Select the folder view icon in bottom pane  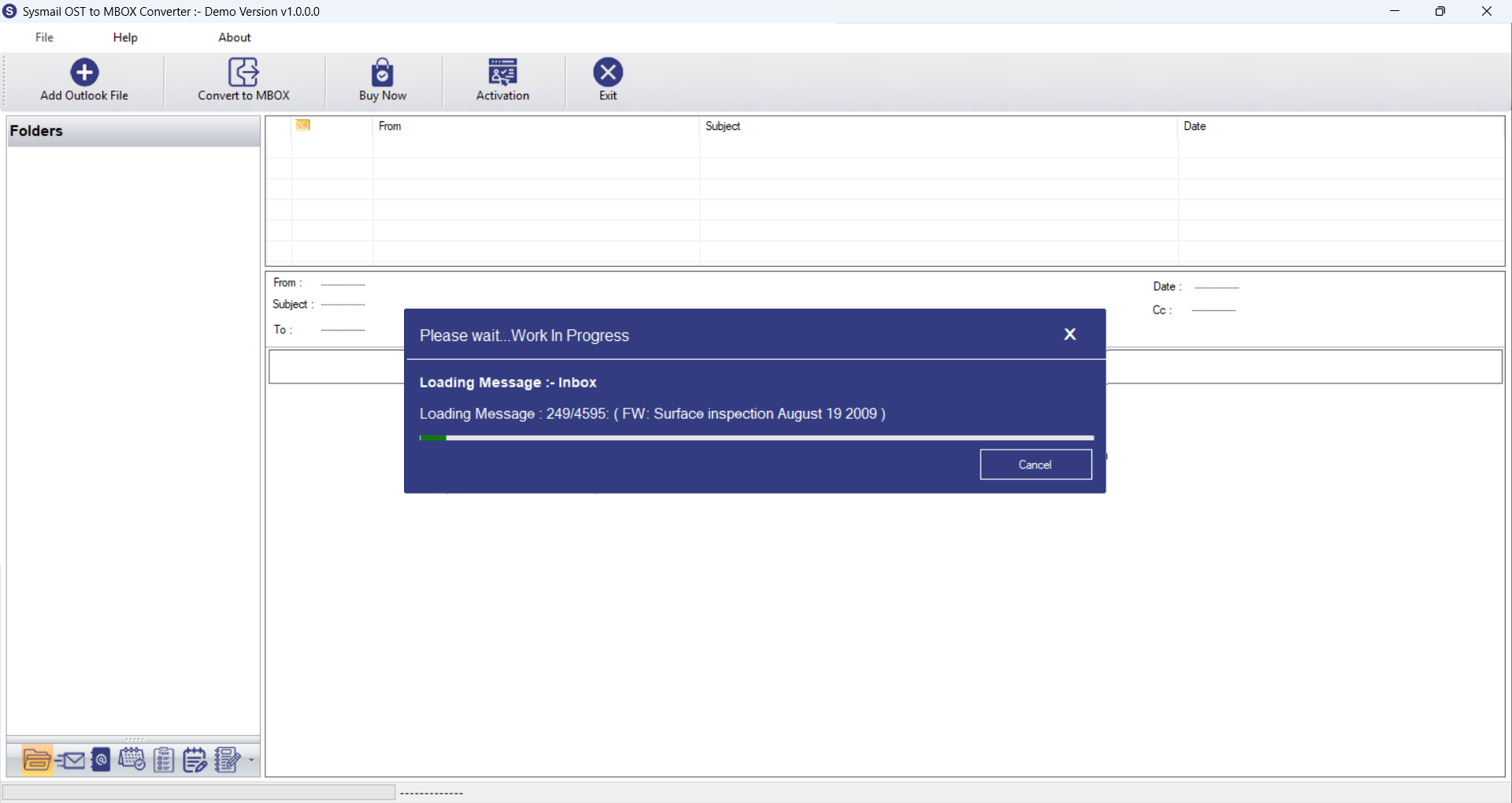37,760
